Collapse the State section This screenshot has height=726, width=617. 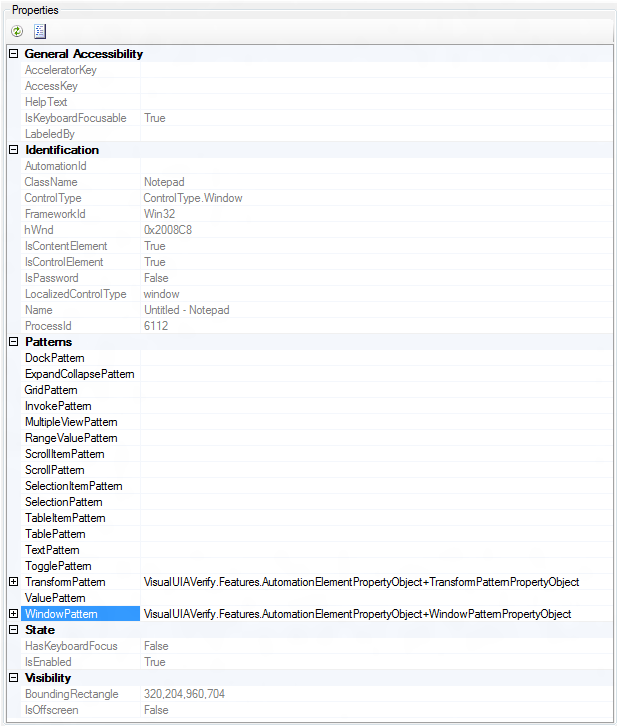14,630
